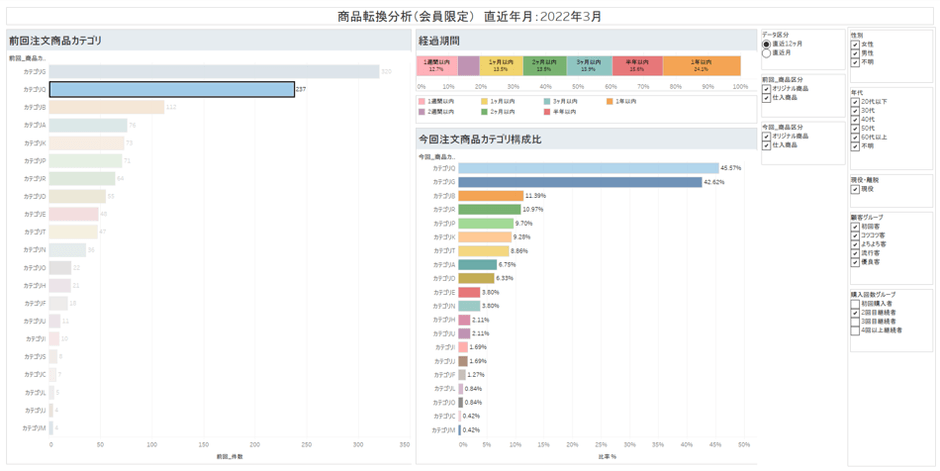Click the 前回注文商品カテゴリ panel title

tap(54, 41)
